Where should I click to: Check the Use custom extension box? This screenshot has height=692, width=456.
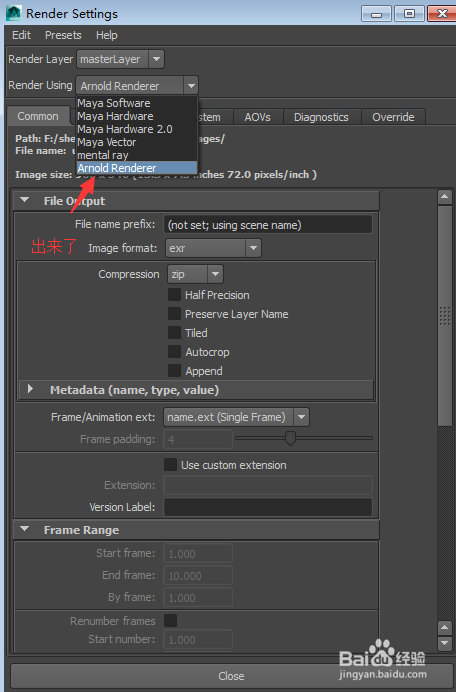click(170, 464)
